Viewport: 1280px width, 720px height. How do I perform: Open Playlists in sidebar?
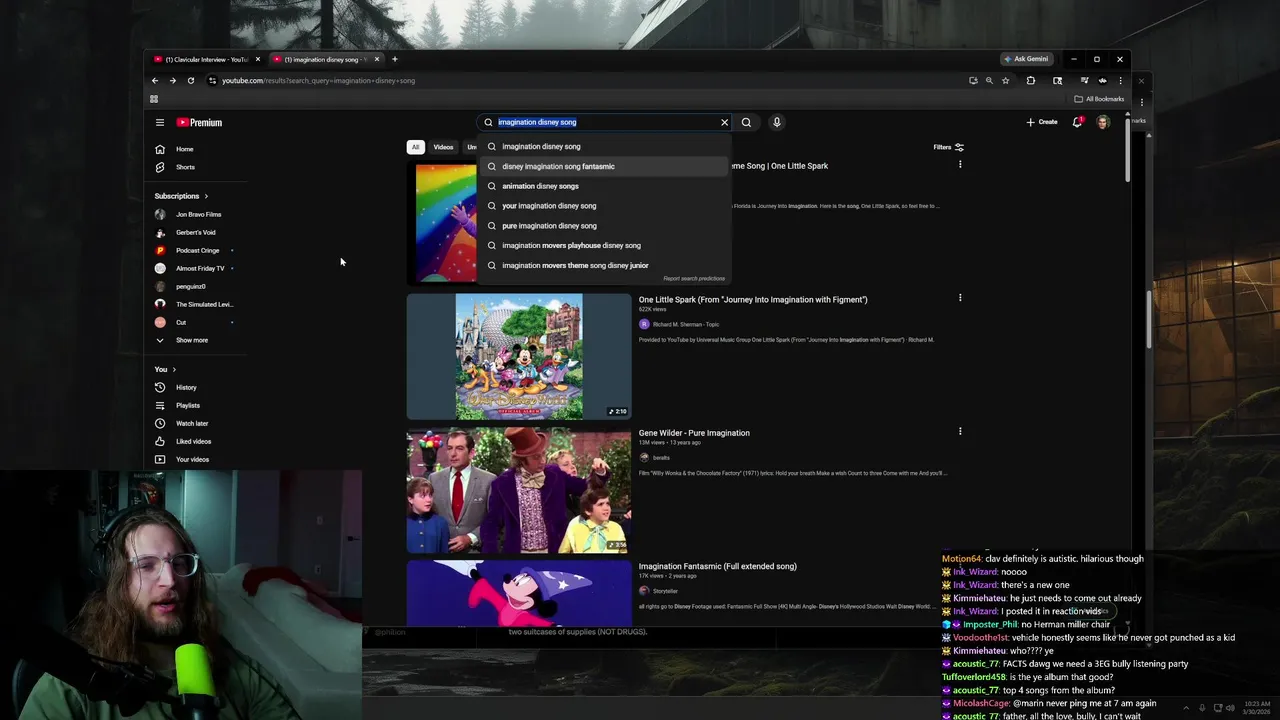(187, 405)
